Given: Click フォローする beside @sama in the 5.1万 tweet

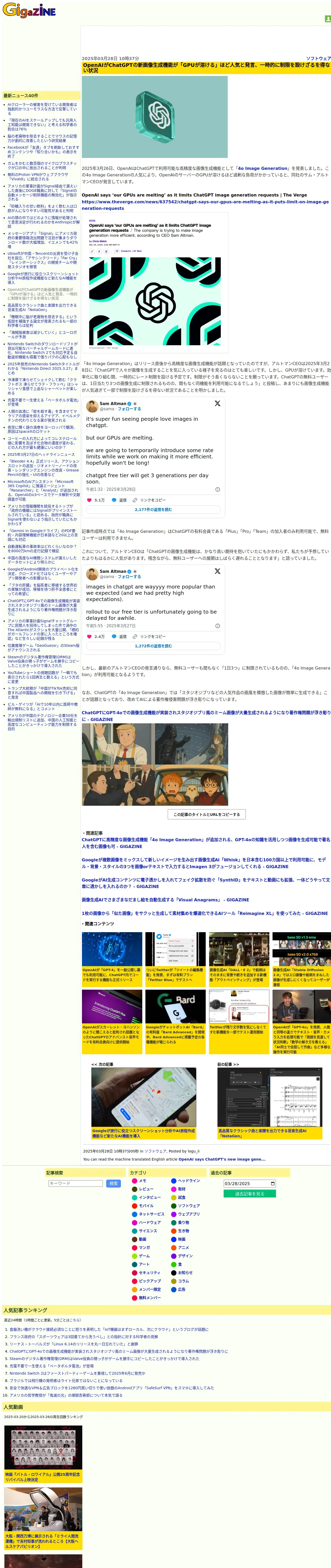Looking at the screenshot, I should coord(129,409).
